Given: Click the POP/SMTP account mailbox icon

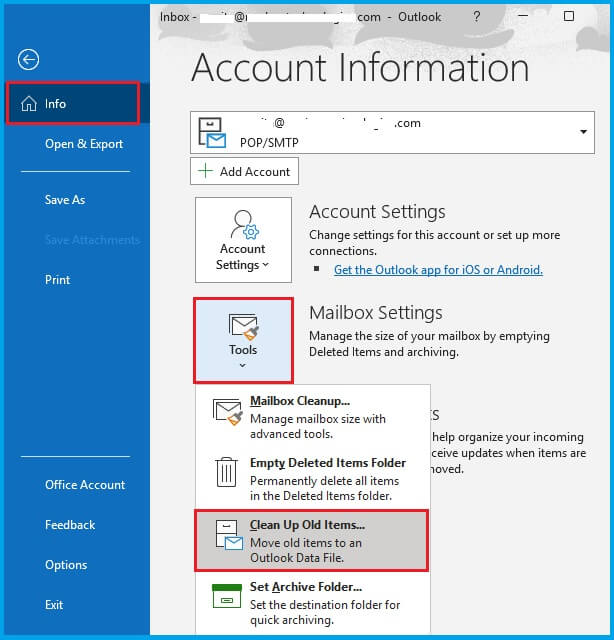Looking at the screenshot, I should [211, 133].
